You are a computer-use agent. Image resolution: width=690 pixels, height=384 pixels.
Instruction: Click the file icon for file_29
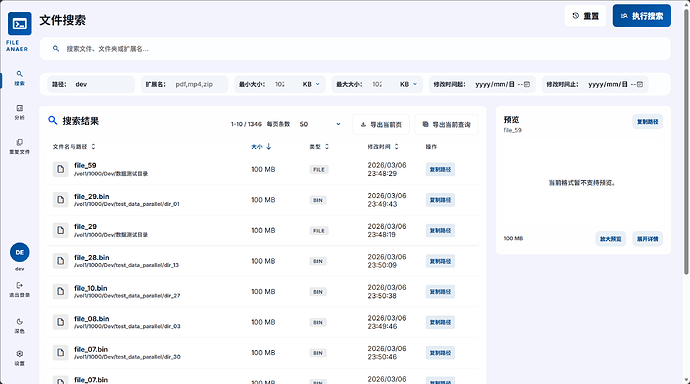(61, 230)
